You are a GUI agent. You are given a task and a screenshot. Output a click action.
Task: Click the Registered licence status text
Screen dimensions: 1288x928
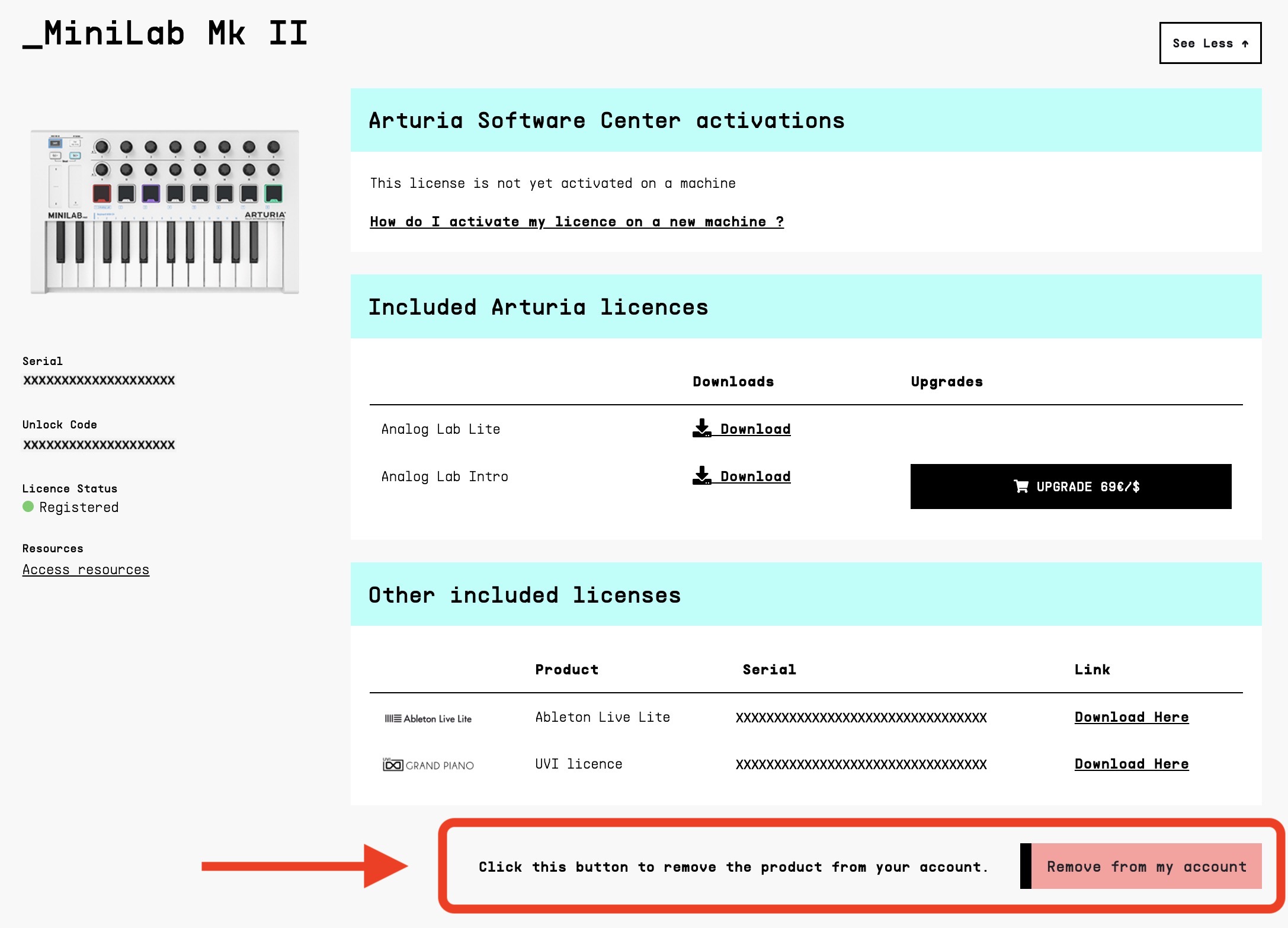point(79,507)
